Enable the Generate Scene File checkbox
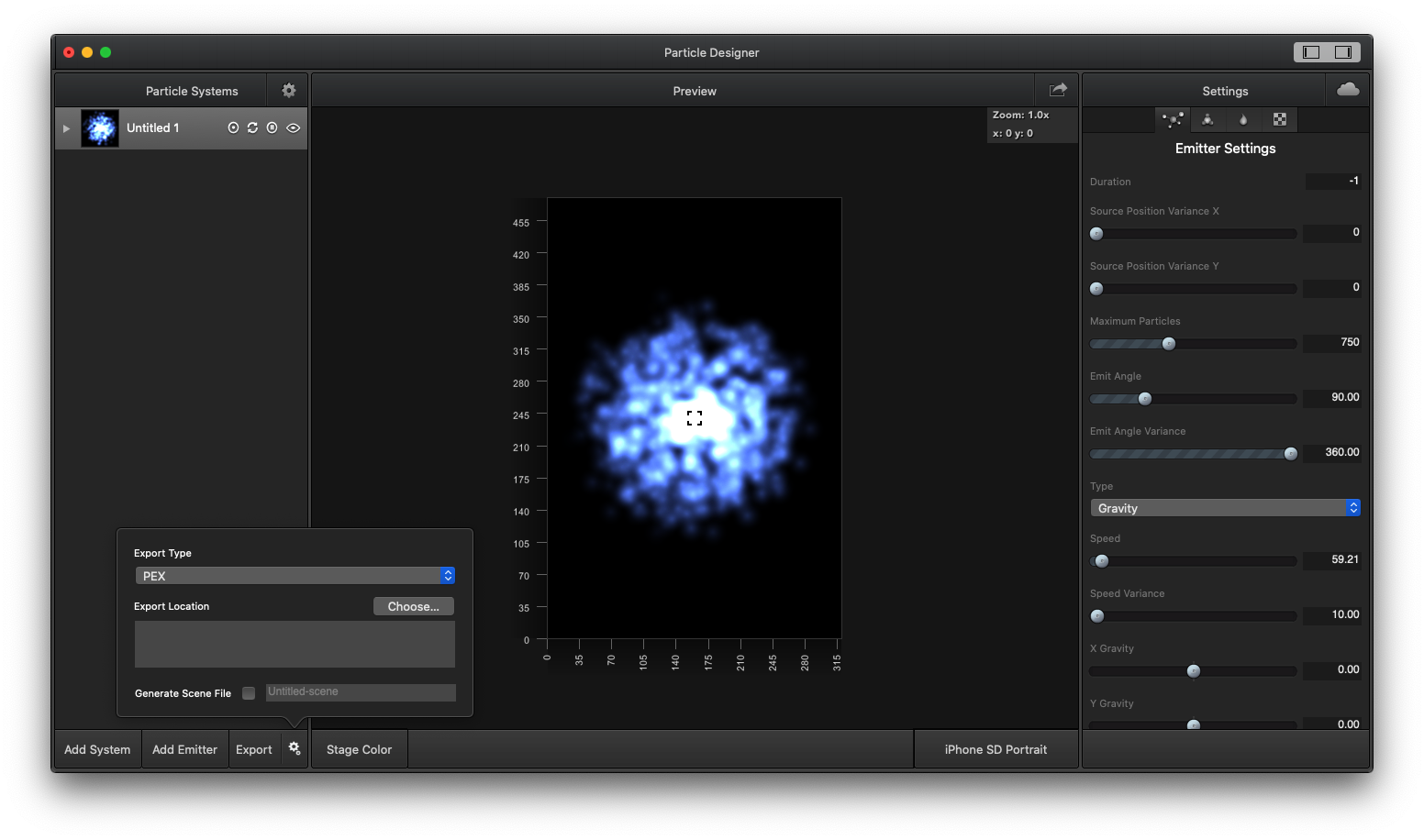This screenshot has height=840, width=1424. [249, 693]
